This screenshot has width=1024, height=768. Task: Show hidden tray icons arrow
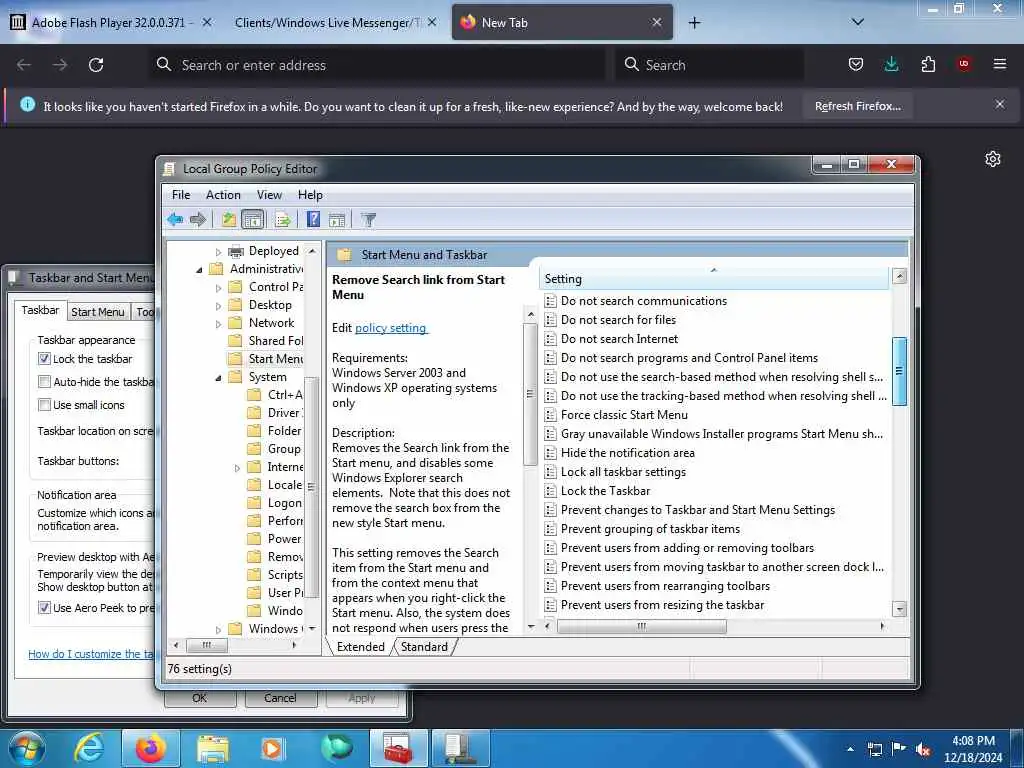850,749
